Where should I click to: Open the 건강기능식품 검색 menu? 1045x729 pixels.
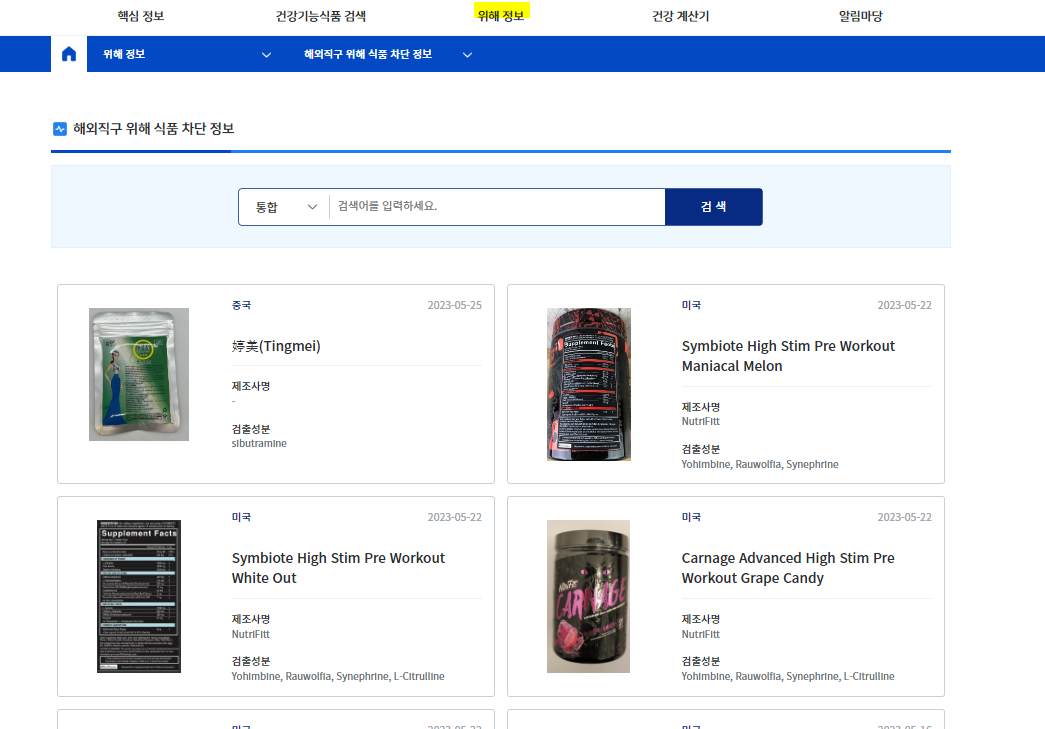(321, 16)
